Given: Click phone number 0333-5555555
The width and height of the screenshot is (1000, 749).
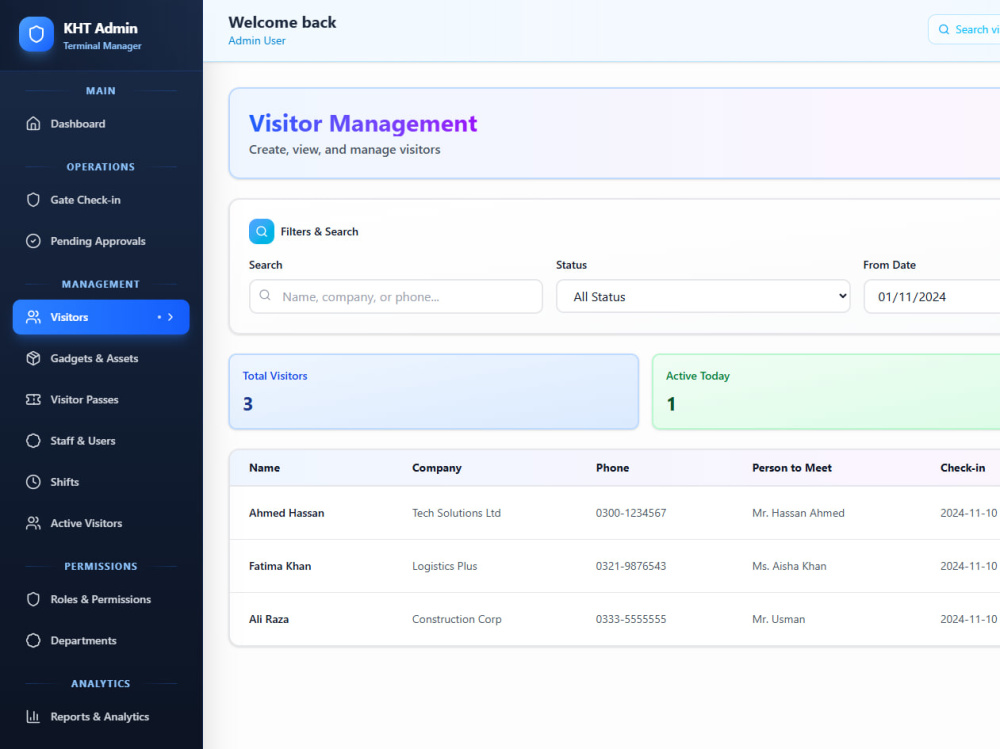Looking at the screenshot, I should [x=631, y=619].
